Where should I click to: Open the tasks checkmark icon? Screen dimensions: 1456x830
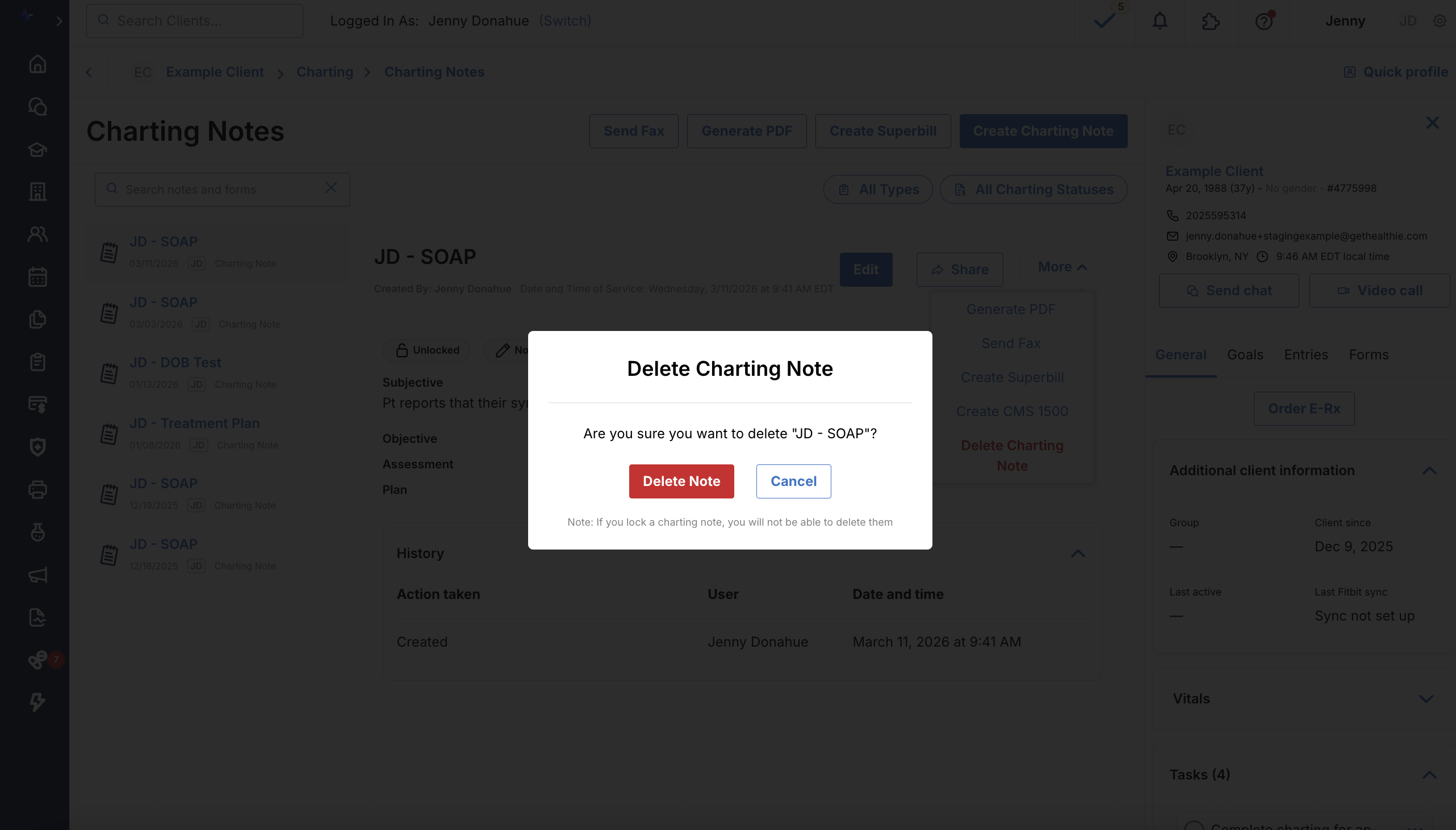pos(1105,21)
